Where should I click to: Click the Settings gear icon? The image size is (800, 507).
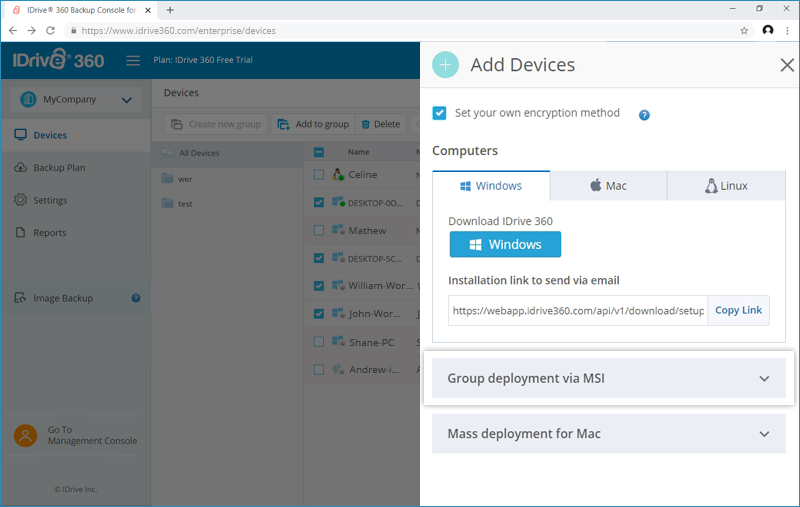(x=20, y=199)
